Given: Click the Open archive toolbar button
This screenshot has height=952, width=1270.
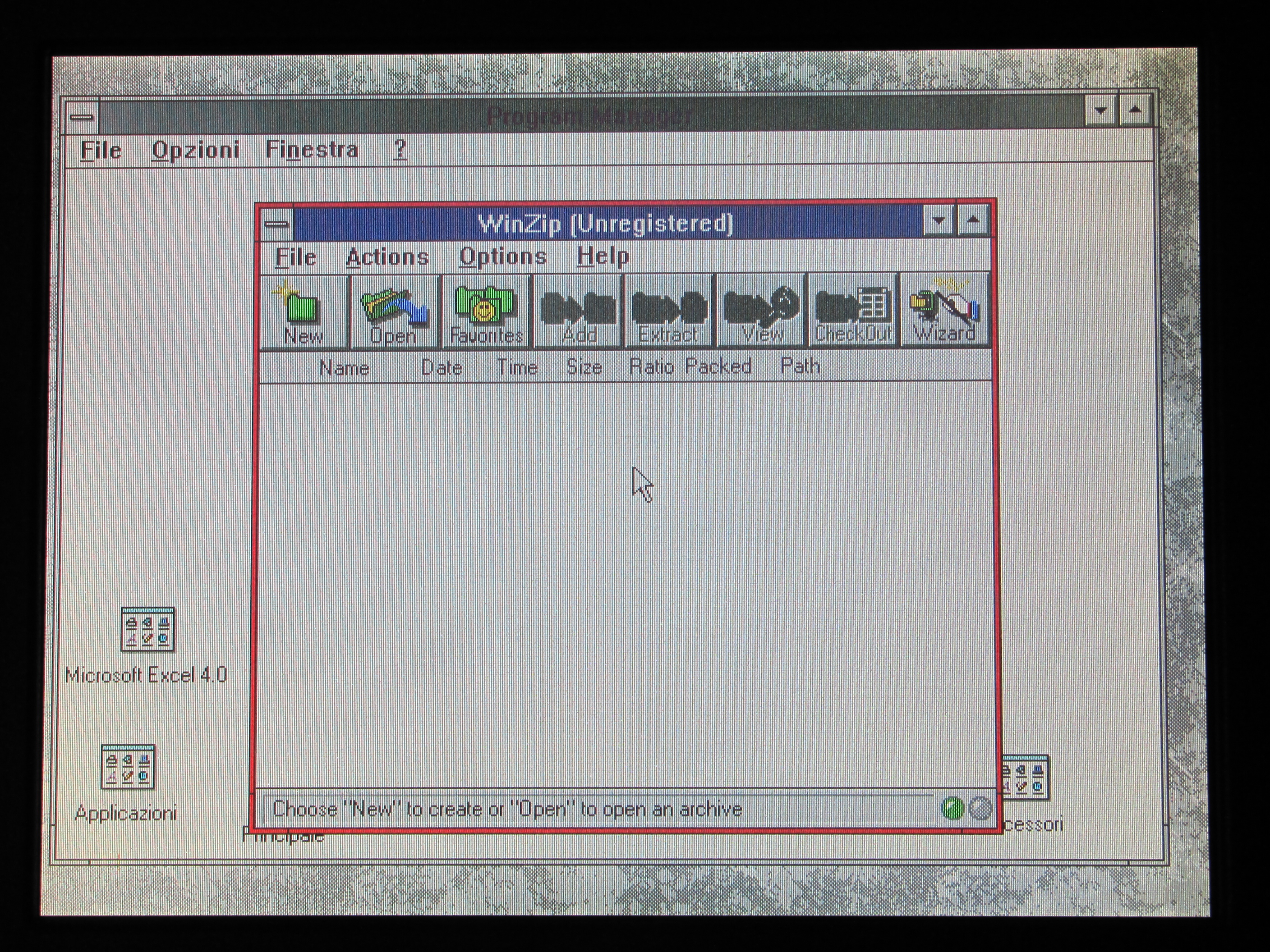Looking at the screenshot, I should pos(396,311).
